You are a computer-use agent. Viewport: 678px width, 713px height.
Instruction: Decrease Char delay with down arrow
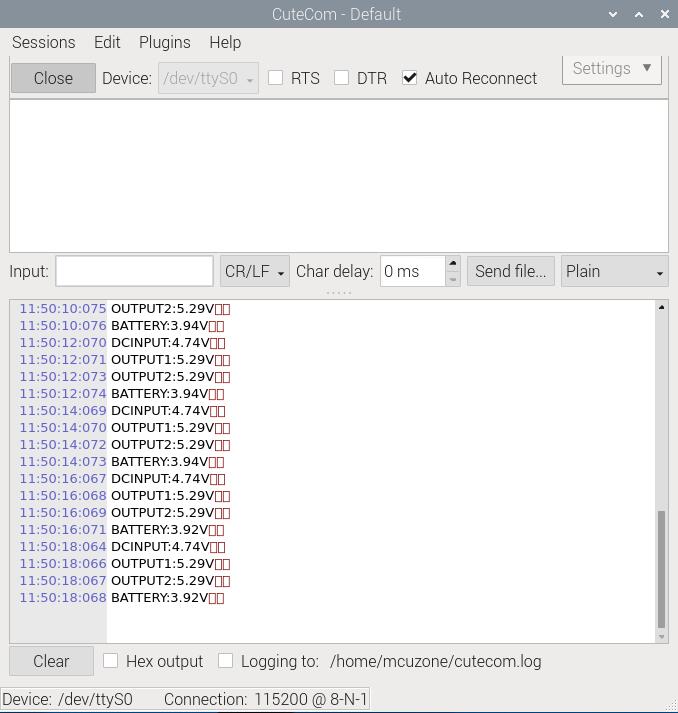tap(452, 279)
